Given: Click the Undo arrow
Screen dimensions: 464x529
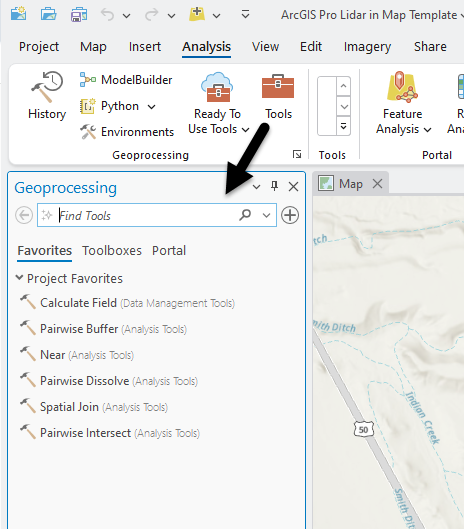Looking at the screenshot, I should 108,15.
